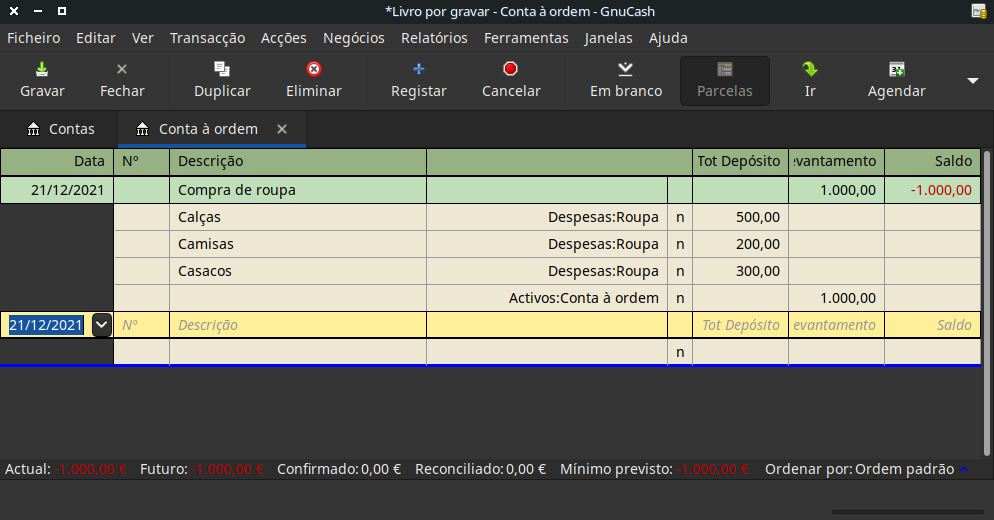Expand the toolbar overflow arrow
Screen dimensions: 994x520
(x=972, y=81)
